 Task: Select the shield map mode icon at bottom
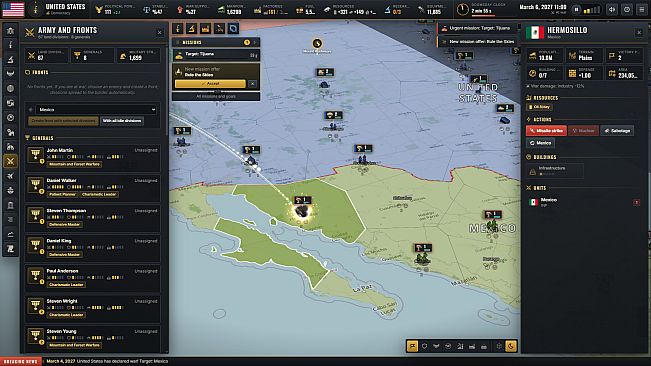(424, 346)
